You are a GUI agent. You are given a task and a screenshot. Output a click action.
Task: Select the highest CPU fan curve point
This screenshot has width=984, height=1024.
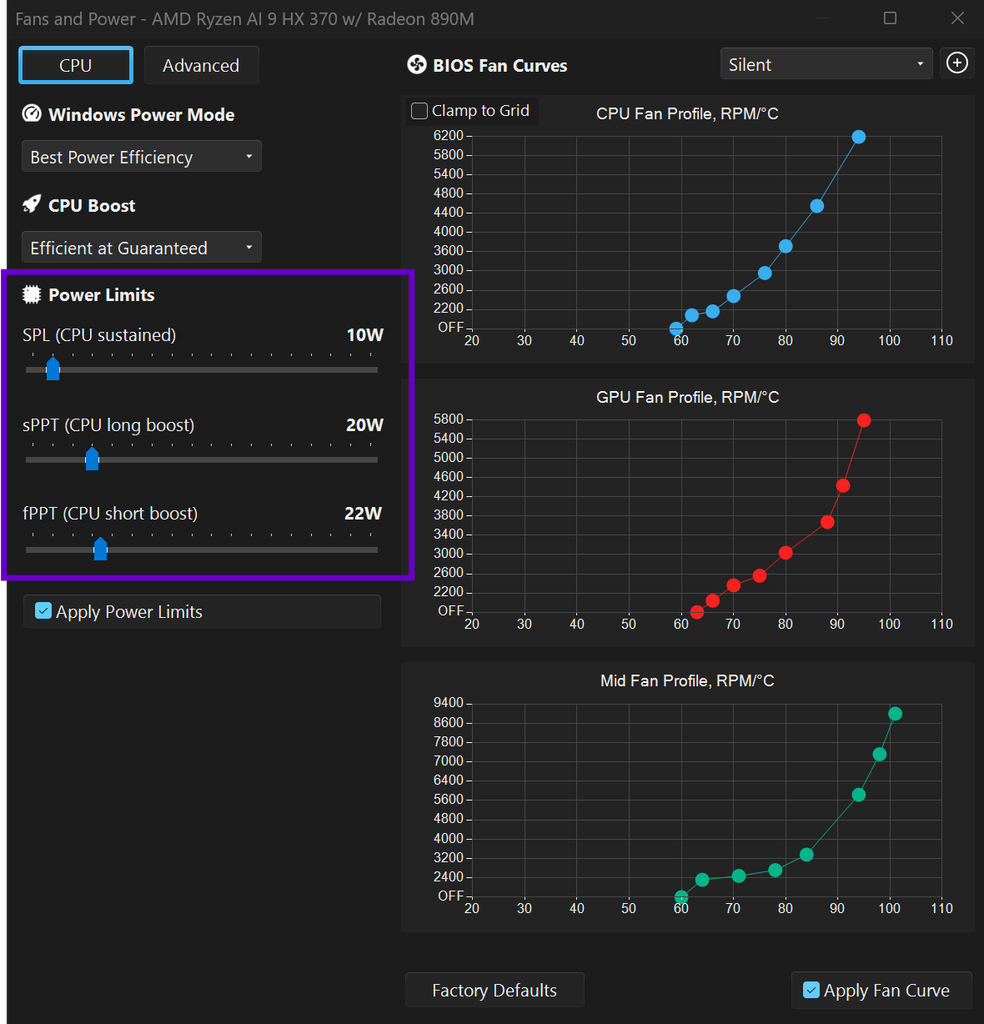[859, 137]
